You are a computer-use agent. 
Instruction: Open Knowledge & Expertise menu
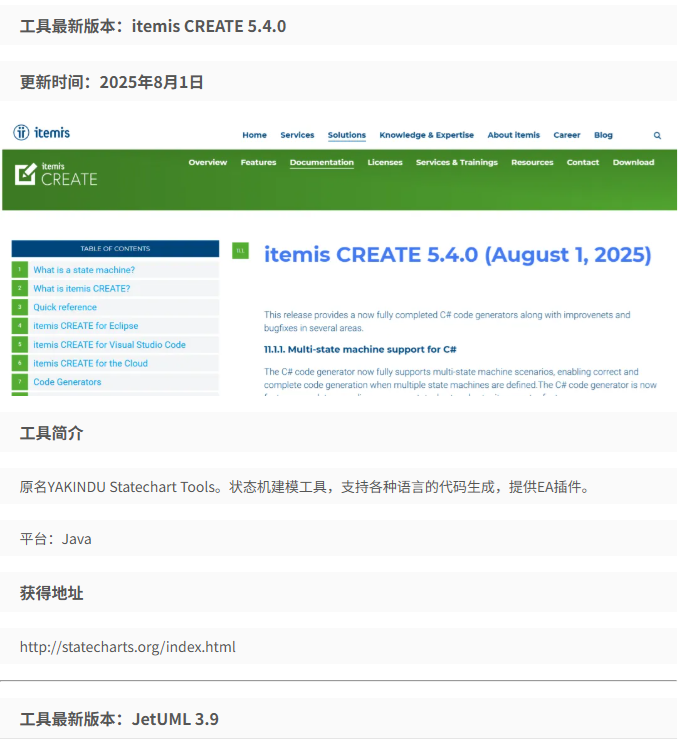(x=426, y=135)
